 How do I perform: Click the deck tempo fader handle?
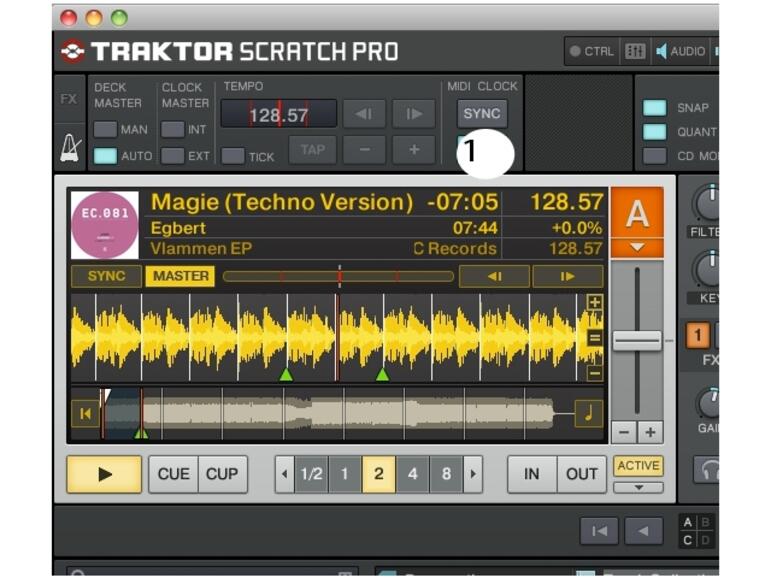coord(637,340)
